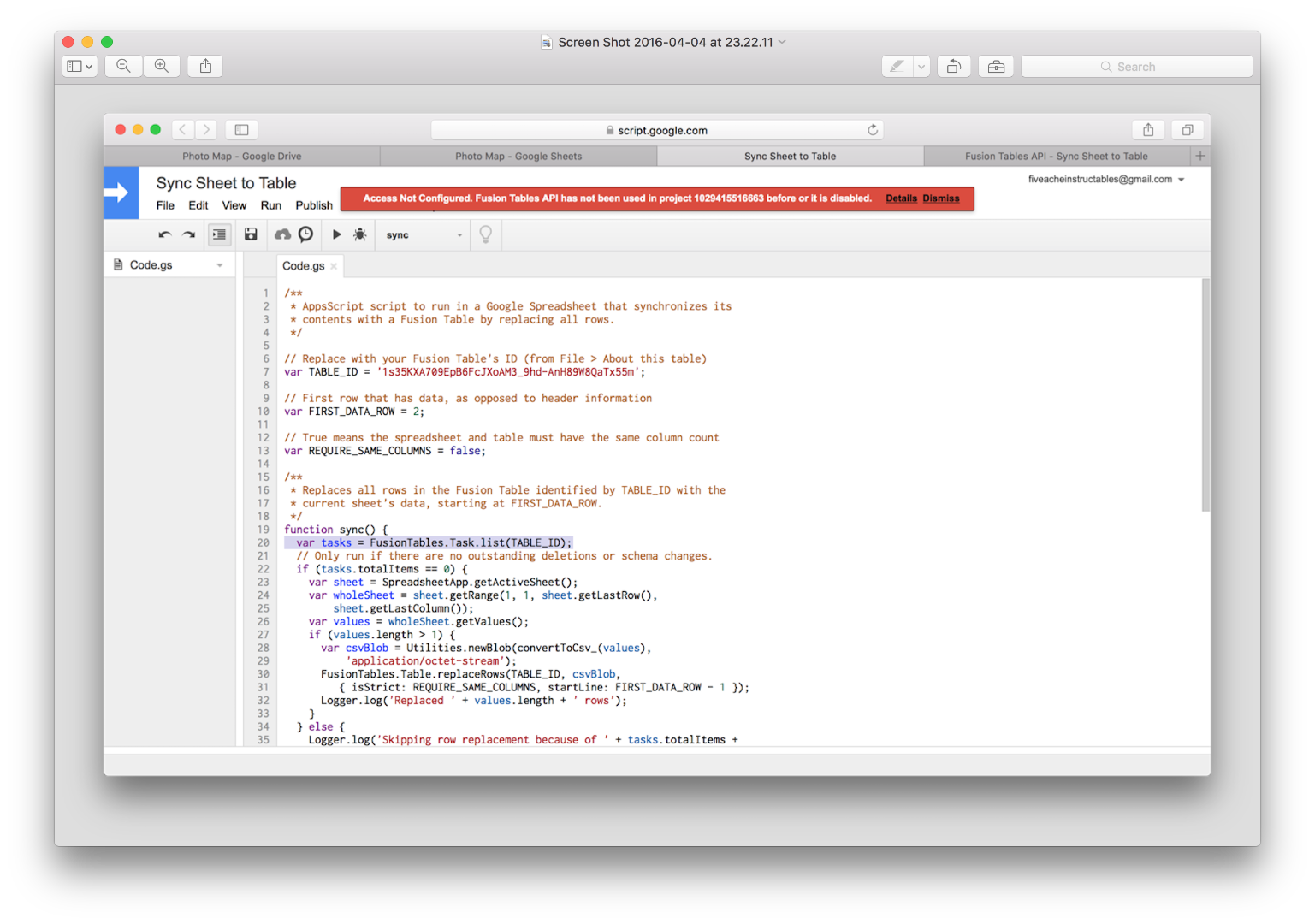The image size is (1315, 924).
Task: Click inside the Preview Search field
Action: coord(1136,66)
